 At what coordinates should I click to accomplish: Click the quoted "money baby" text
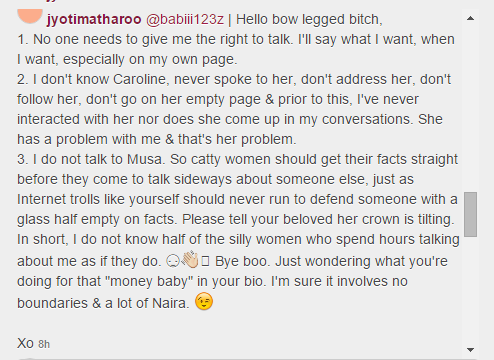[x=149, y=281]
